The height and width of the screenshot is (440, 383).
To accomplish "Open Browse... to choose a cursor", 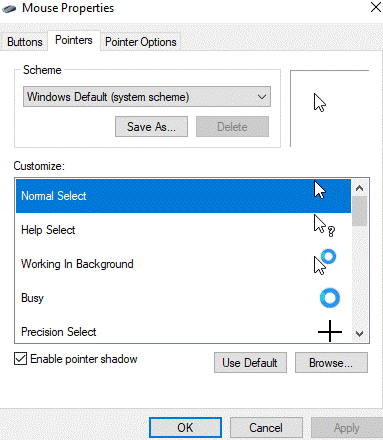I will pyautogui.click(x=331, y=363).
